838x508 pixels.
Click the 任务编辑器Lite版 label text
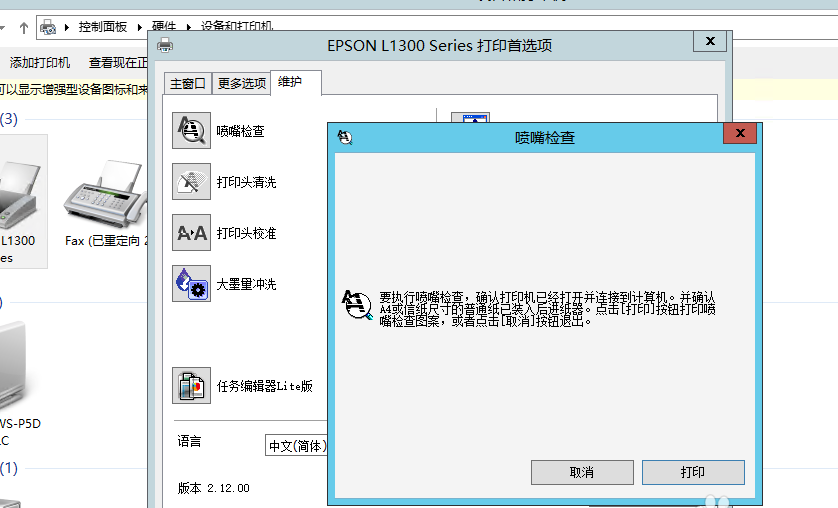[265, 386]
